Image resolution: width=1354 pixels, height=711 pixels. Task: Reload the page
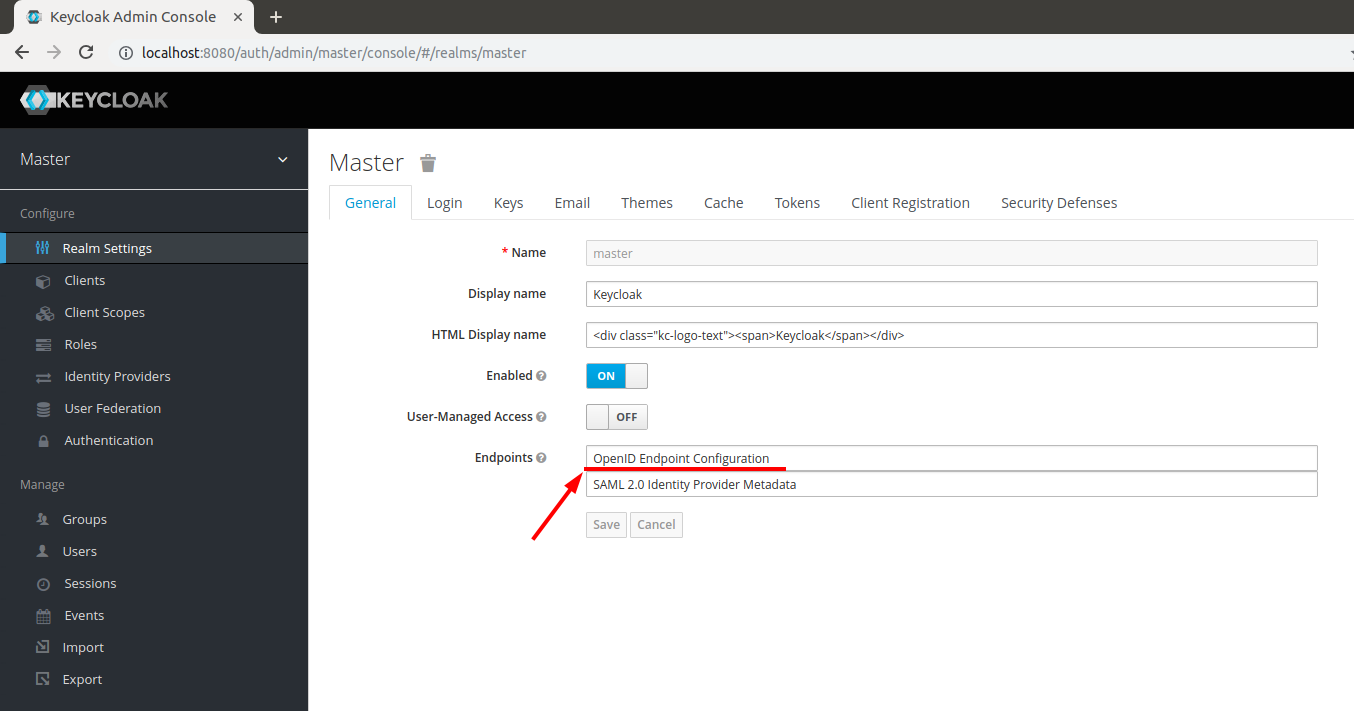(x=86, y=53)
